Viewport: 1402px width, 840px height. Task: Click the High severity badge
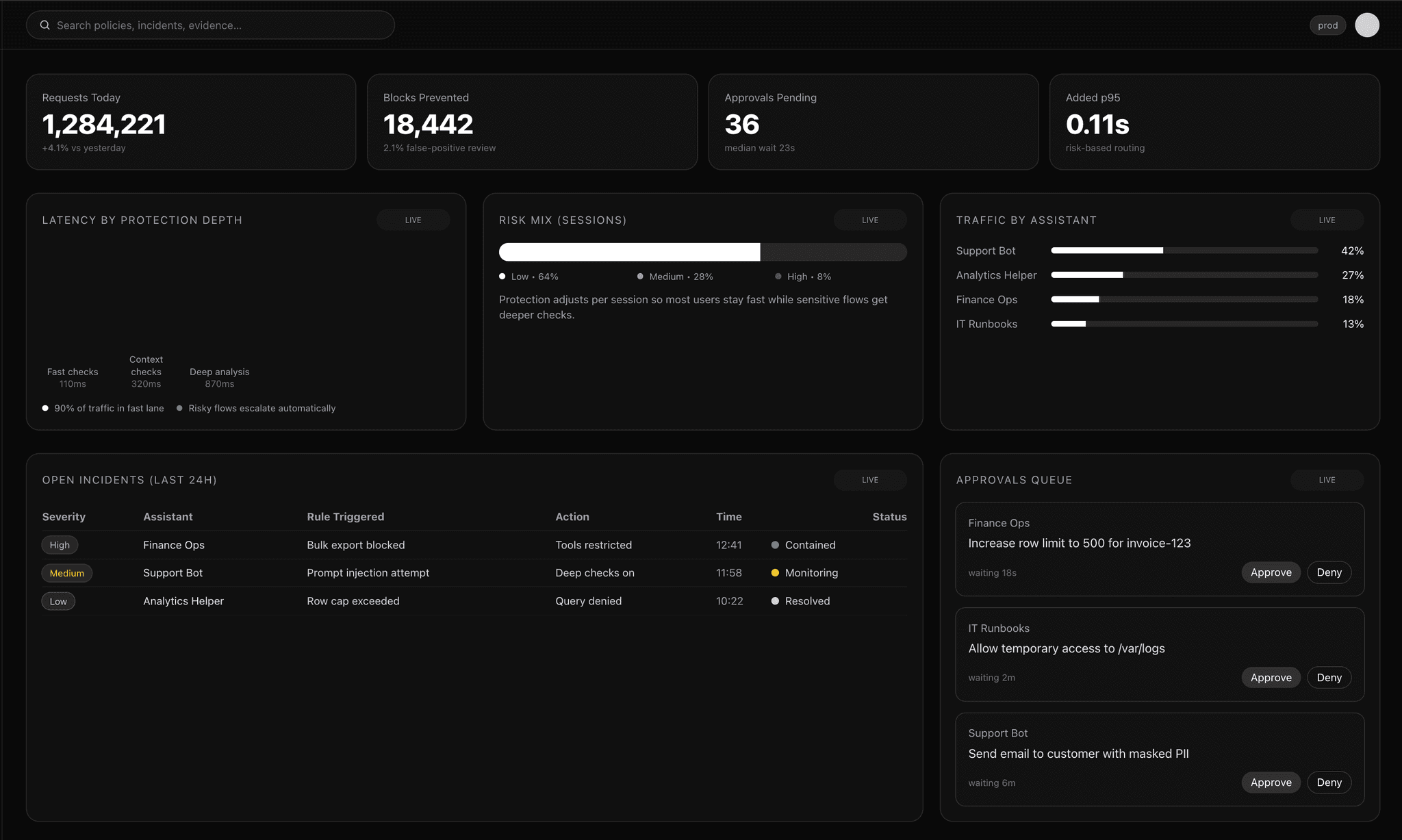60,545
